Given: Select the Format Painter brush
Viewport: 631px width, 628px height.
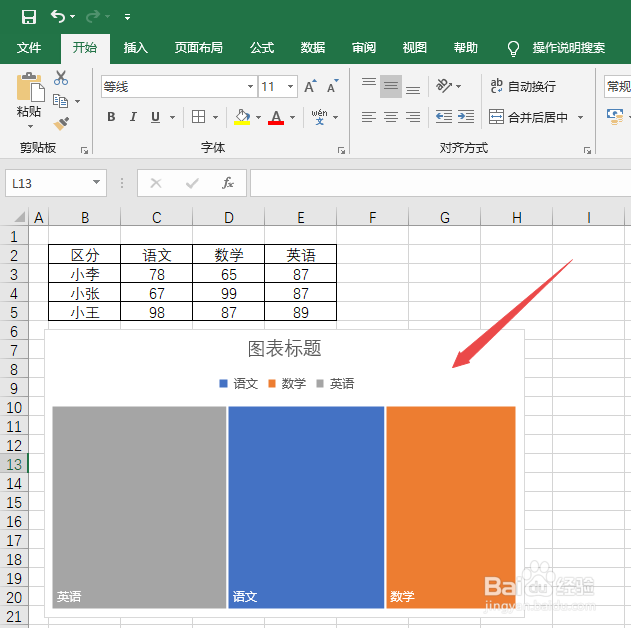Looking at the screenshot, I should [61, 124].
